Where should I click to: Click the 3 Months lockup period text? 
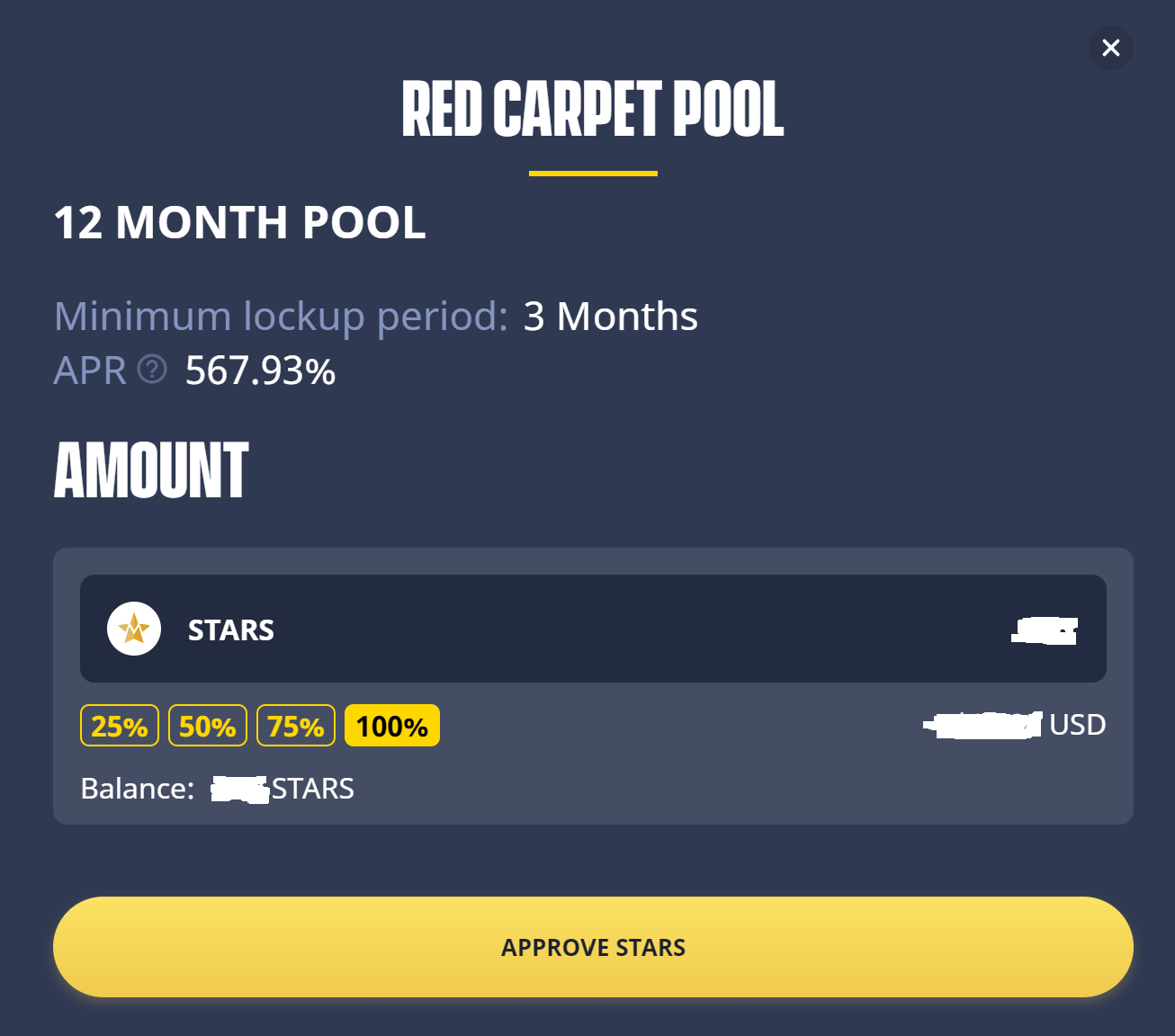(x=611, y=317)
